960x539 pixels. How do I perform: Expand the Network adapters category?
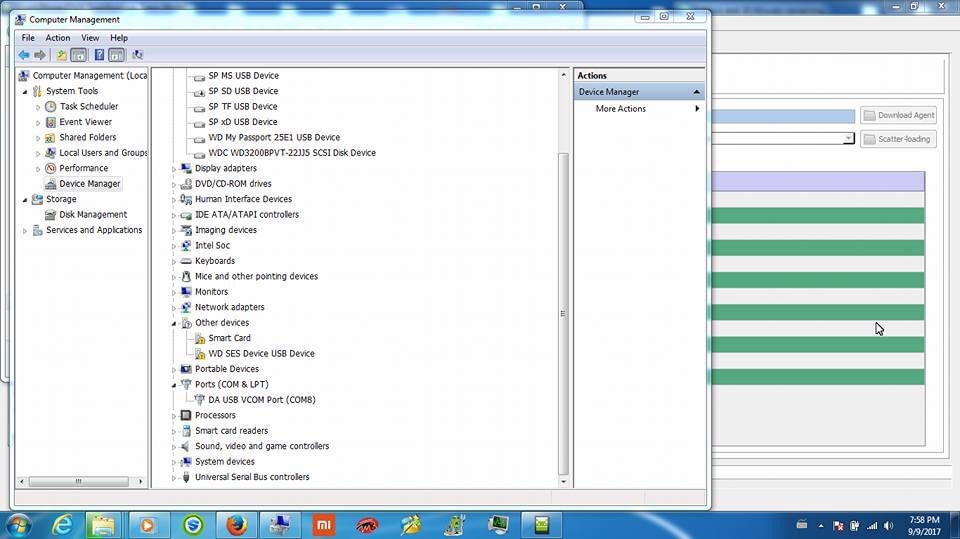tap(174, 308)
